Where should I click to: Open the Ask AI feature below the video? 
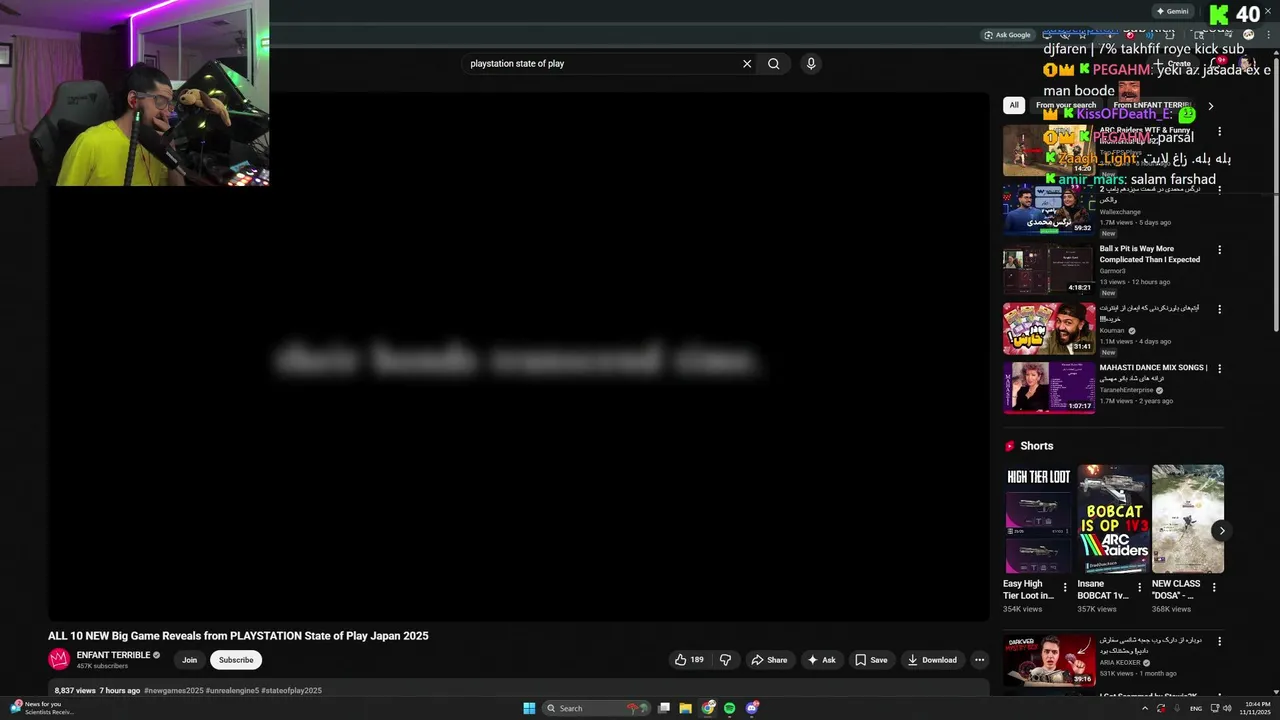pyautogui.click(x=821, y=660)
